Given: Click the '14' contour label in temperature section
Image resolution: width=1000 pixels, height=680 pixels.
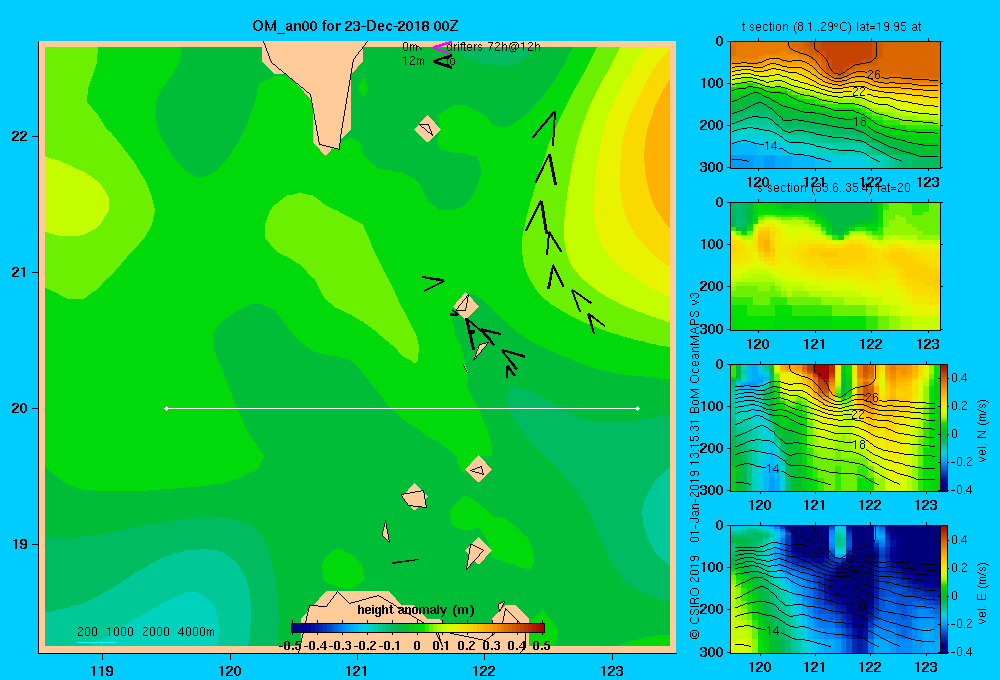Looking at the screenshot, I should (x=770, y=145).
